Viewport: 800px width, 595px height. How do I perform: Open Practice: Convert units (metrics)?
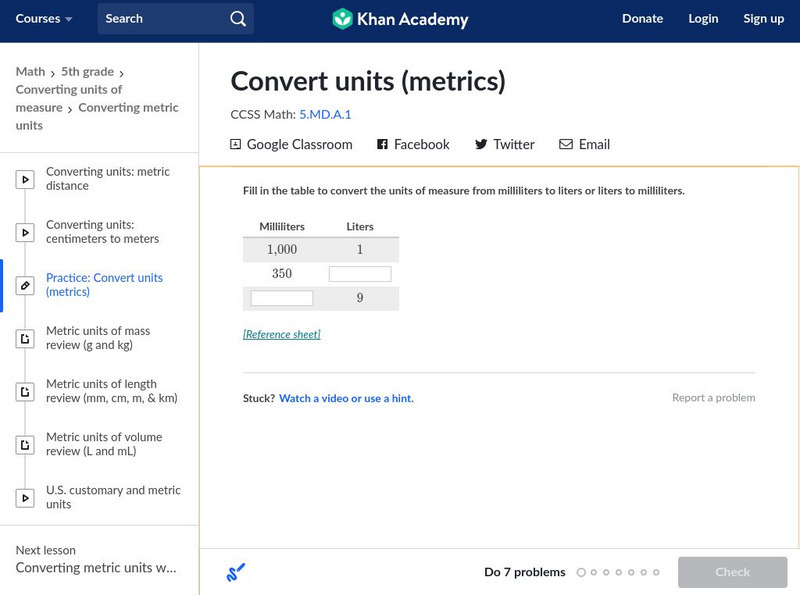point(104,285)
